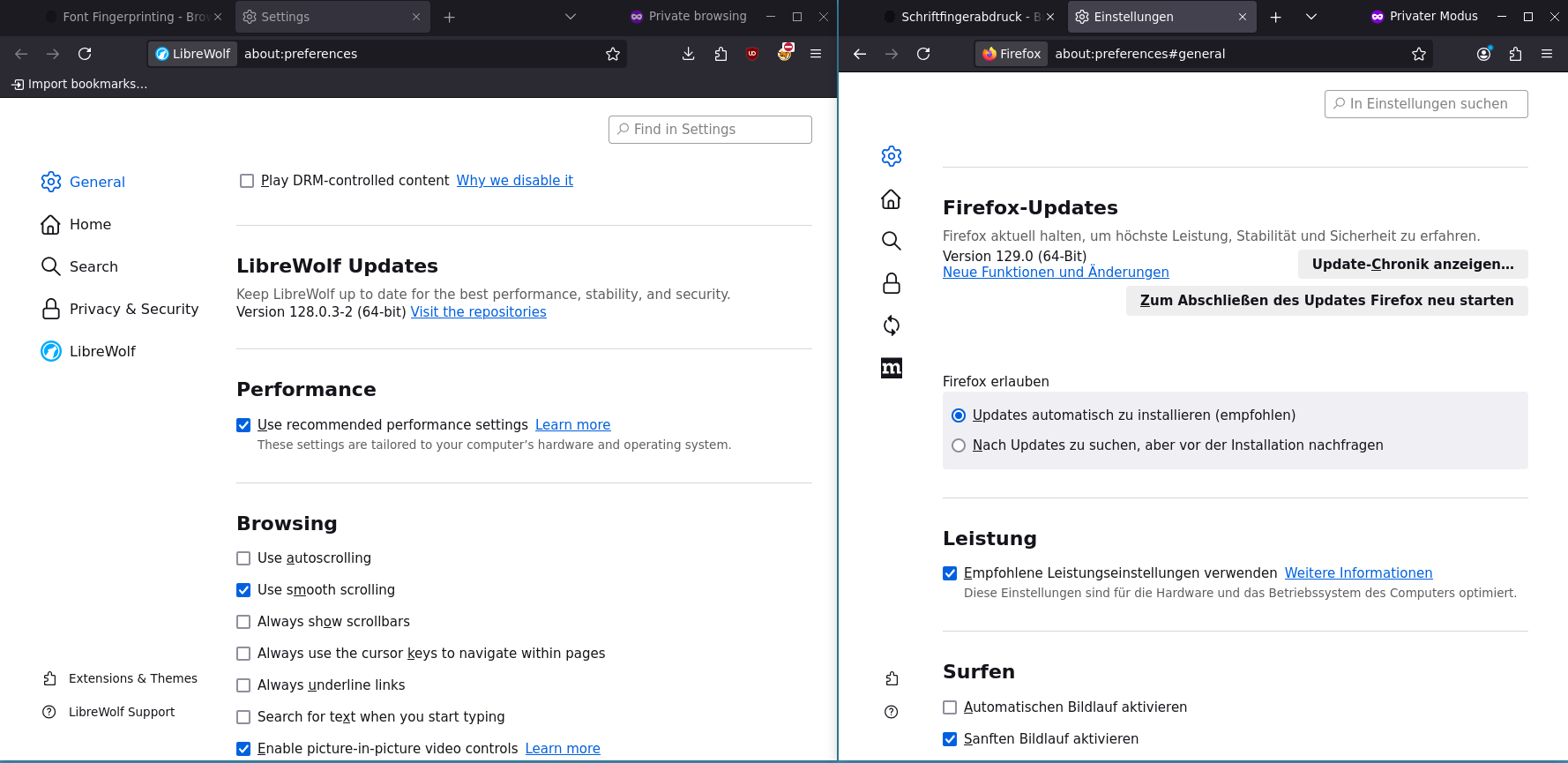Switch to Schriftfingerabdruck tab in Firefox
1568x763 pixels.
(969, 17)
